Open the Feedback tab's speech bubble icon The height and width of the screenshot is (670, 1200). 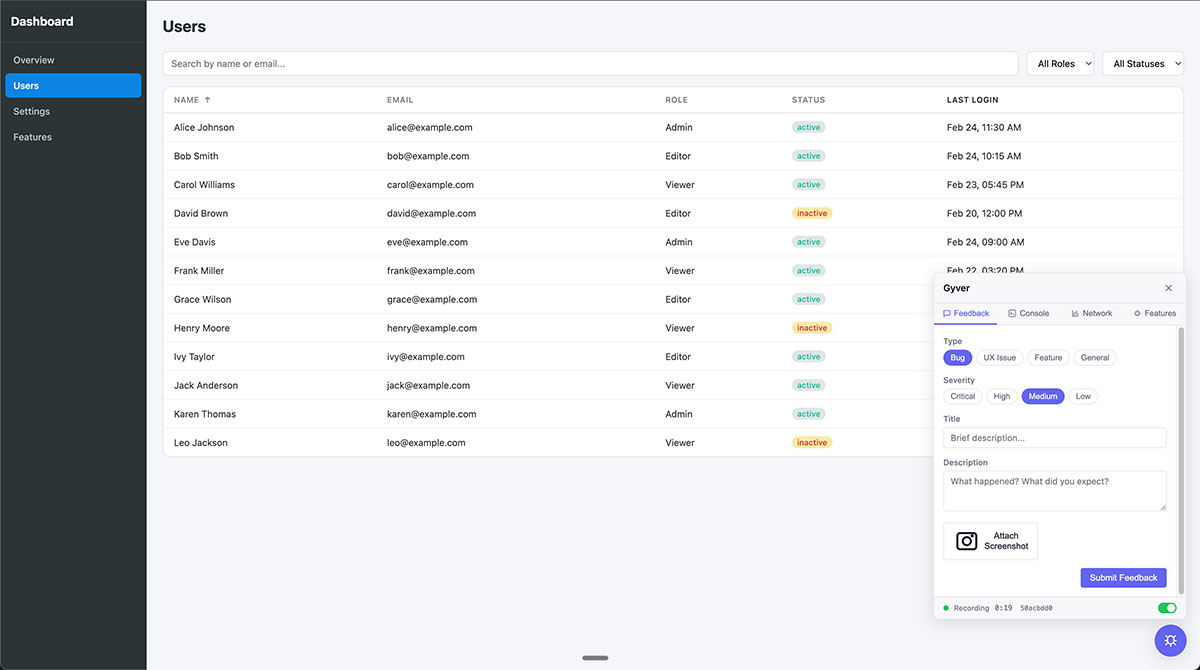pyautogui.click(x=946, y=313)
